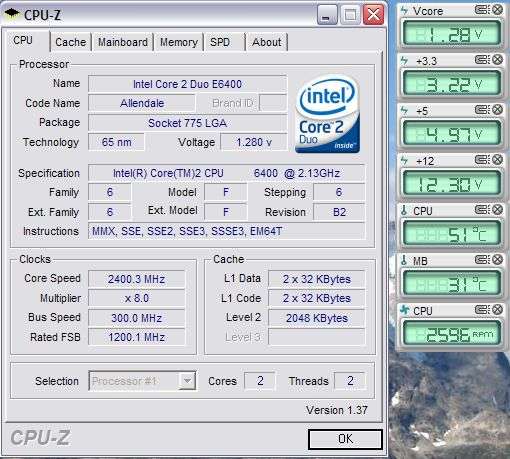This screenshot has height=459, width=510.
Task: Select the Memory tab
Action: tap(179, 42)
